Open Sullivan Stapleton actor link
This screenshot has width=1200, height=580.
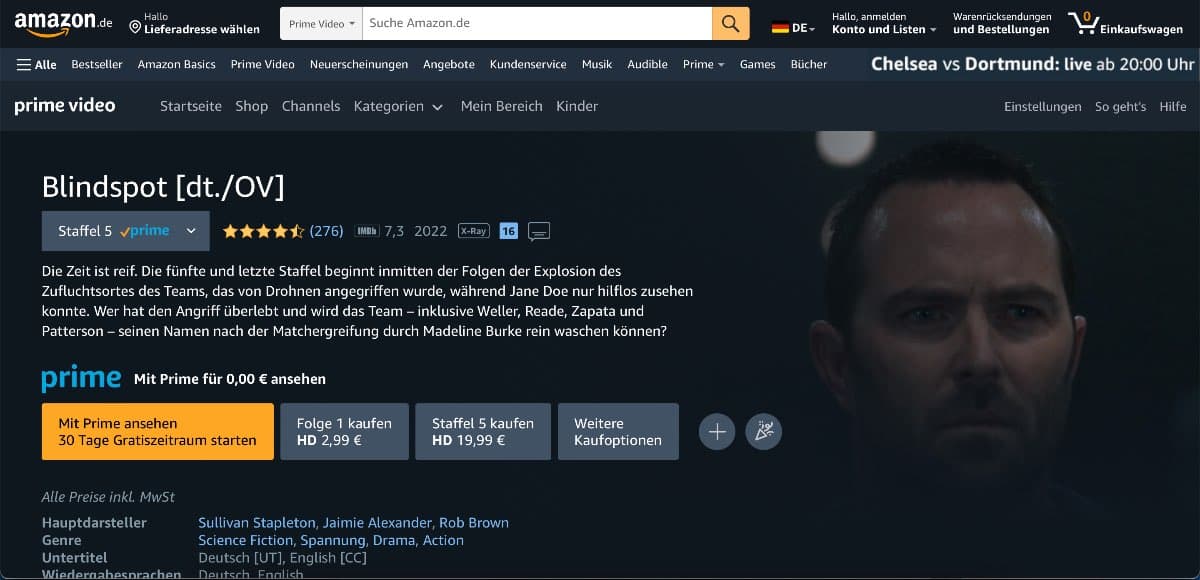258,522
